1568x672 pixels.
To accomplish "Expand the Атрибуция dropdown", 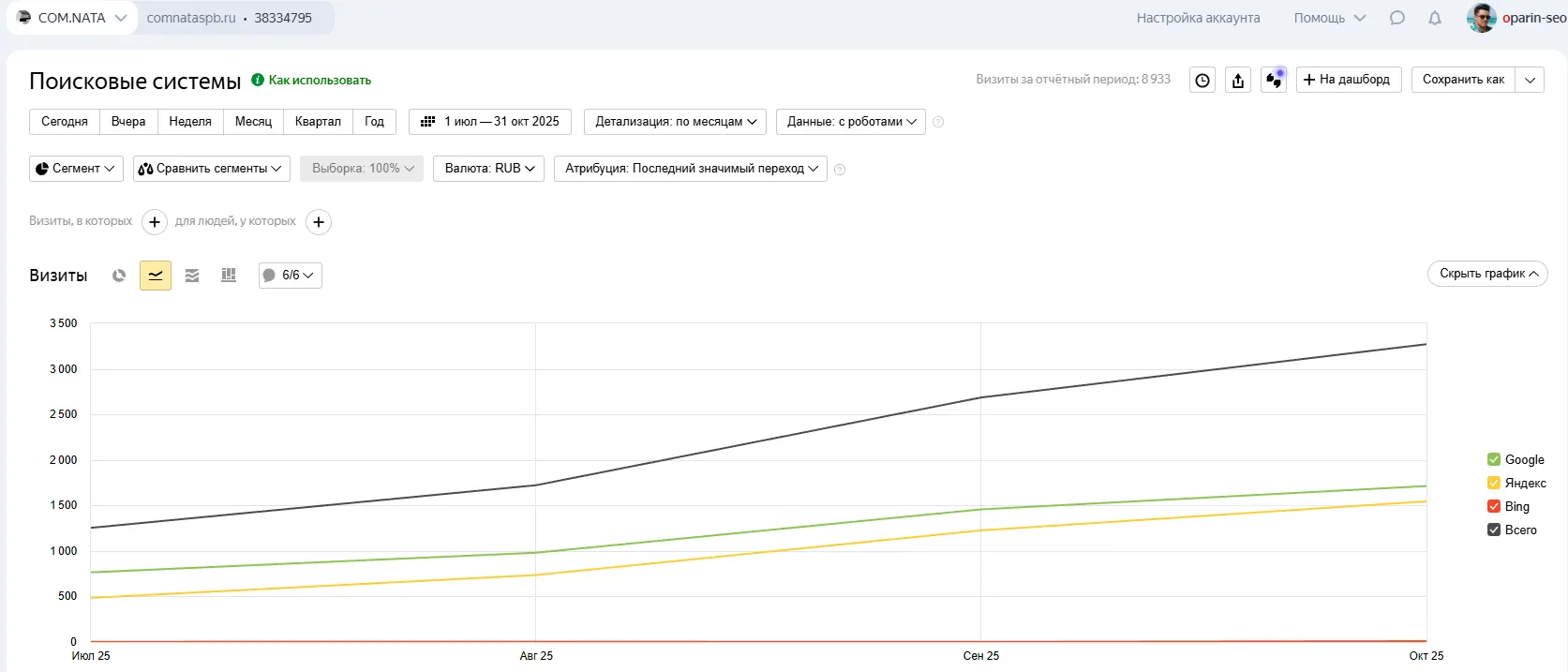I will (x=691, y=169).
